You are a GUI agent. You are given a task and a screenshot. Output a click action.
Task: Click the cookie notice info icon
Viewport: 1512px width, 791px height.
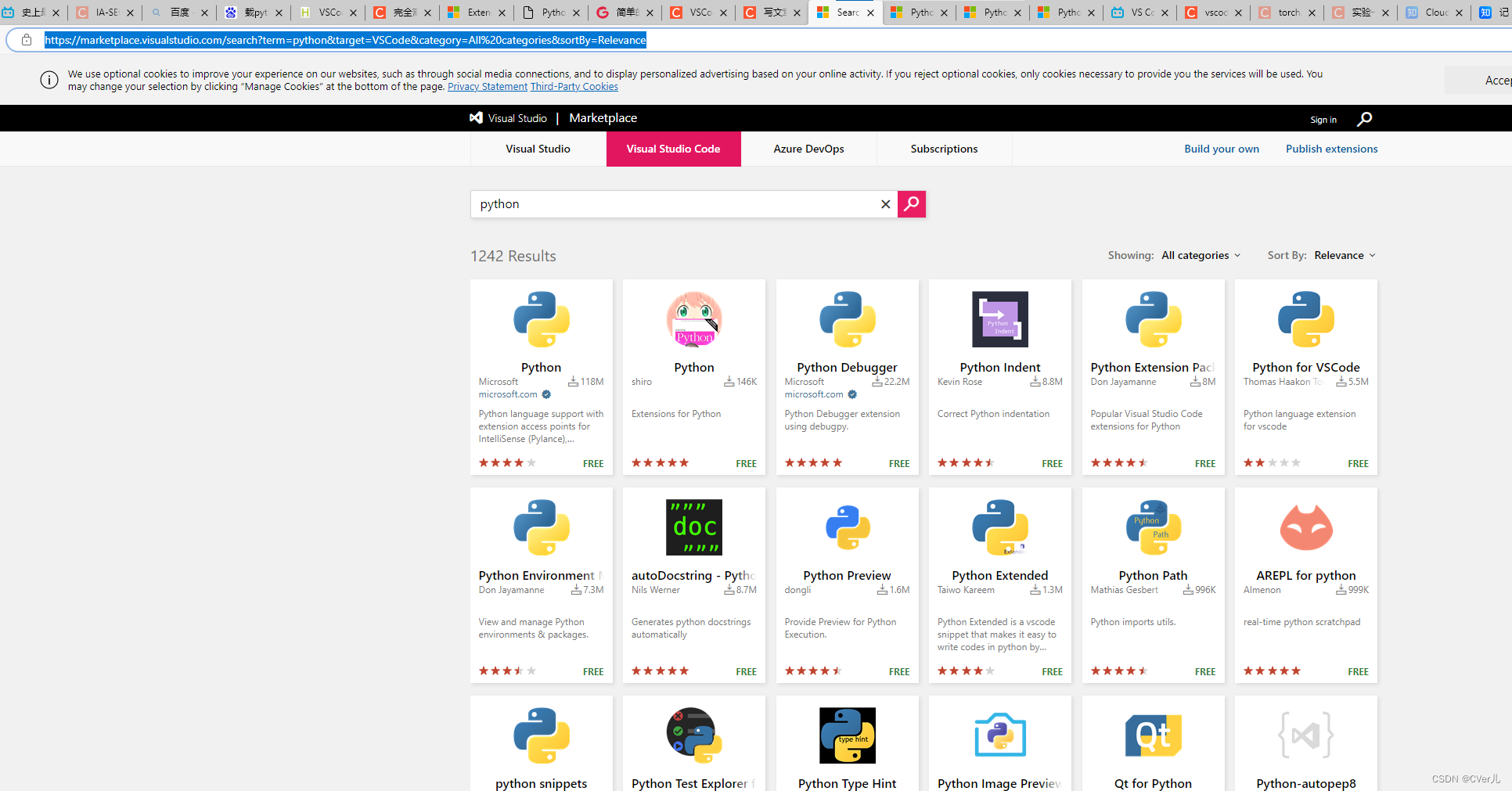point(49,80)
